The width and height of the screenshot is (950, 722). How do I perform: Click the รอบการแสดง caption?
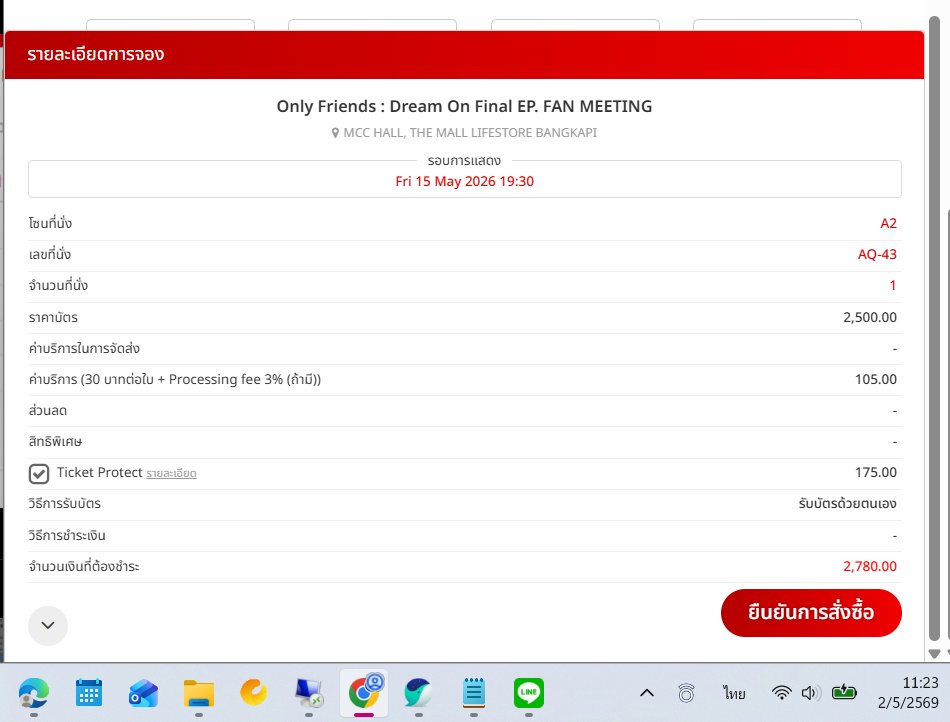point(464,161)
